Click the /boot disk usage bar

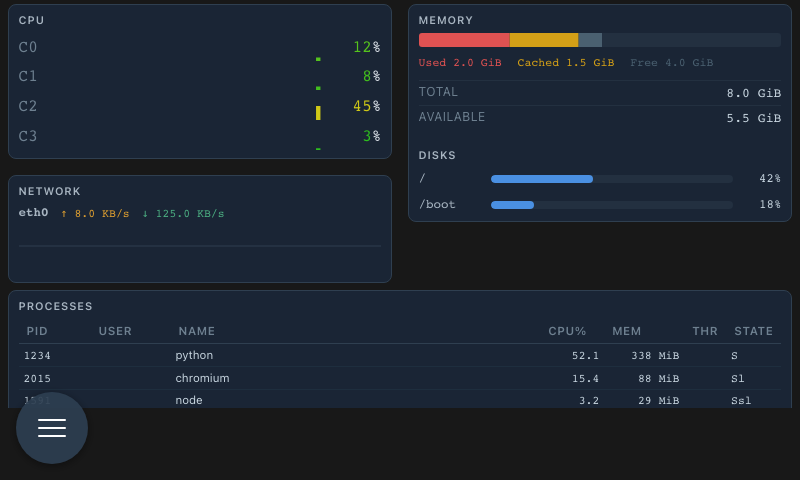click(612, 205)
